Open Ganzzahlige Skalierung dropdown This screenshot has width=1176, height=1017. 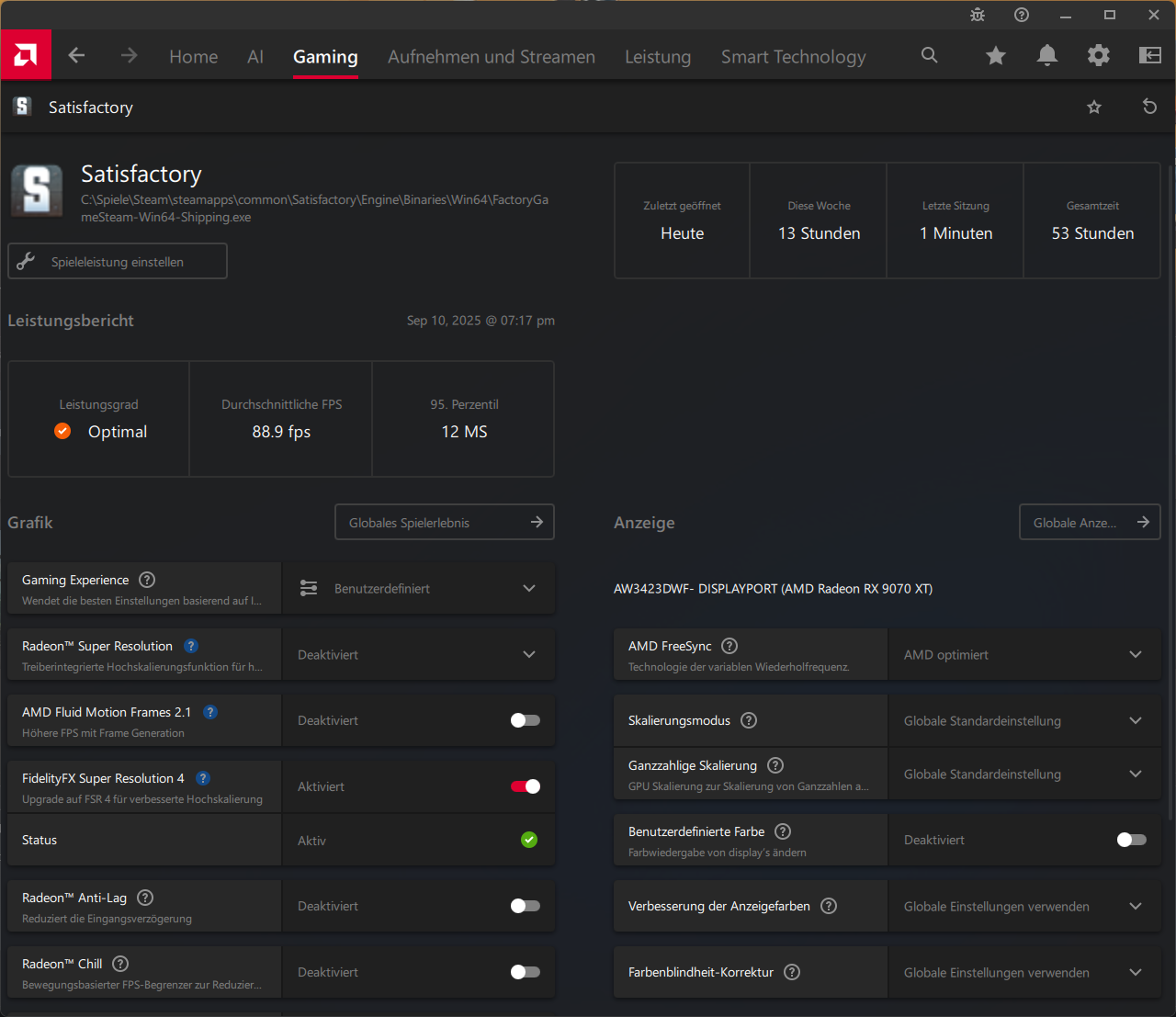[x=1024, y=774]
